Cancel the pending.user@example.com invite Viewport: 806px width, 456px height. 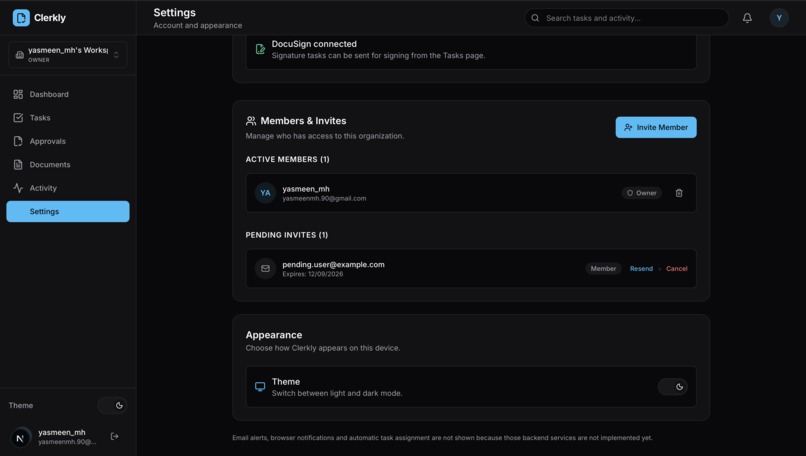point(676,268)
